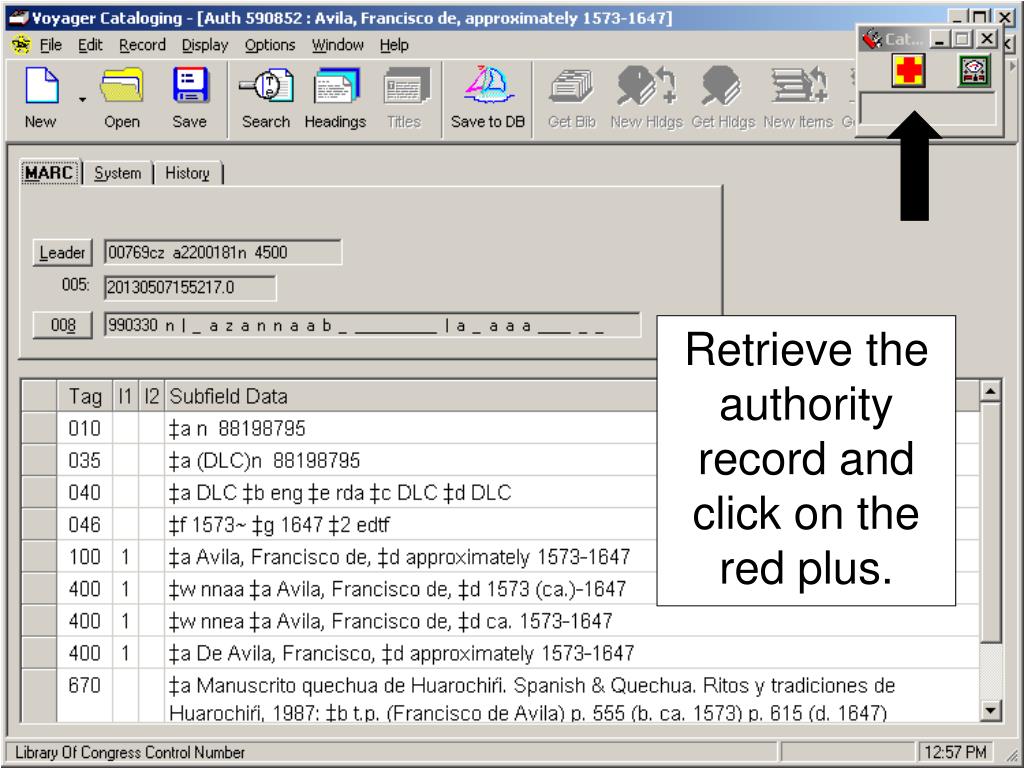Click the scroll down arrow of MARC grid
The height and width of the screenshot is (768, 1024).
pos(990,711)
